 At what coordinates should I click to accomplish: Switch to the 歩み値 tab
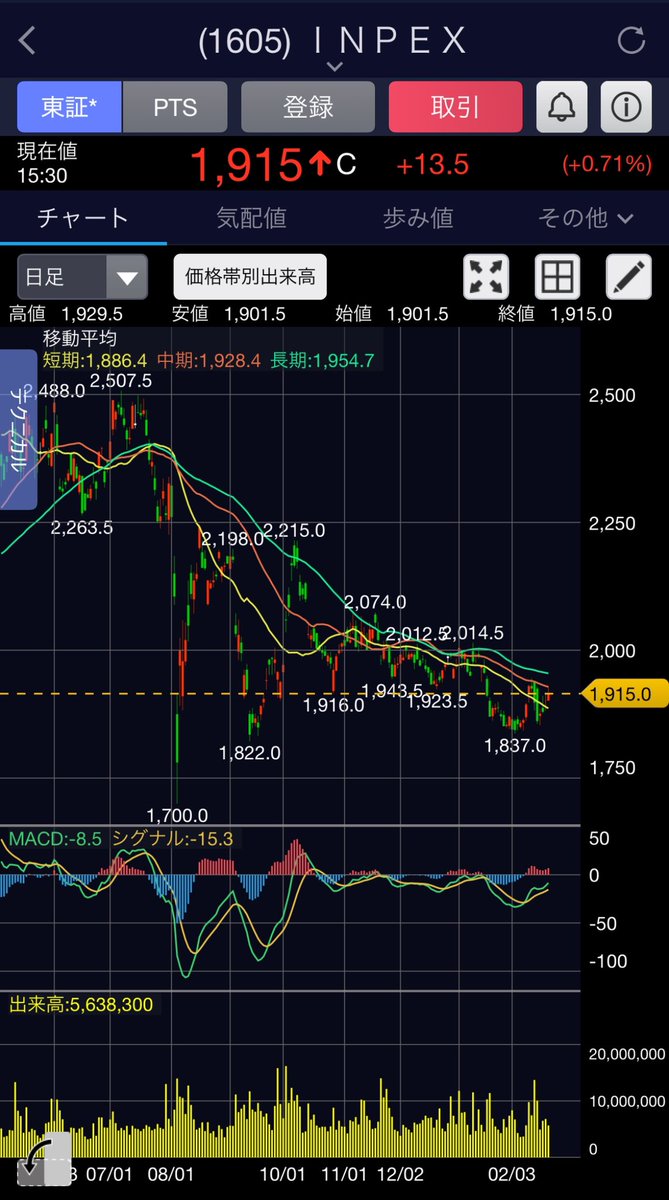coord(418,217)
